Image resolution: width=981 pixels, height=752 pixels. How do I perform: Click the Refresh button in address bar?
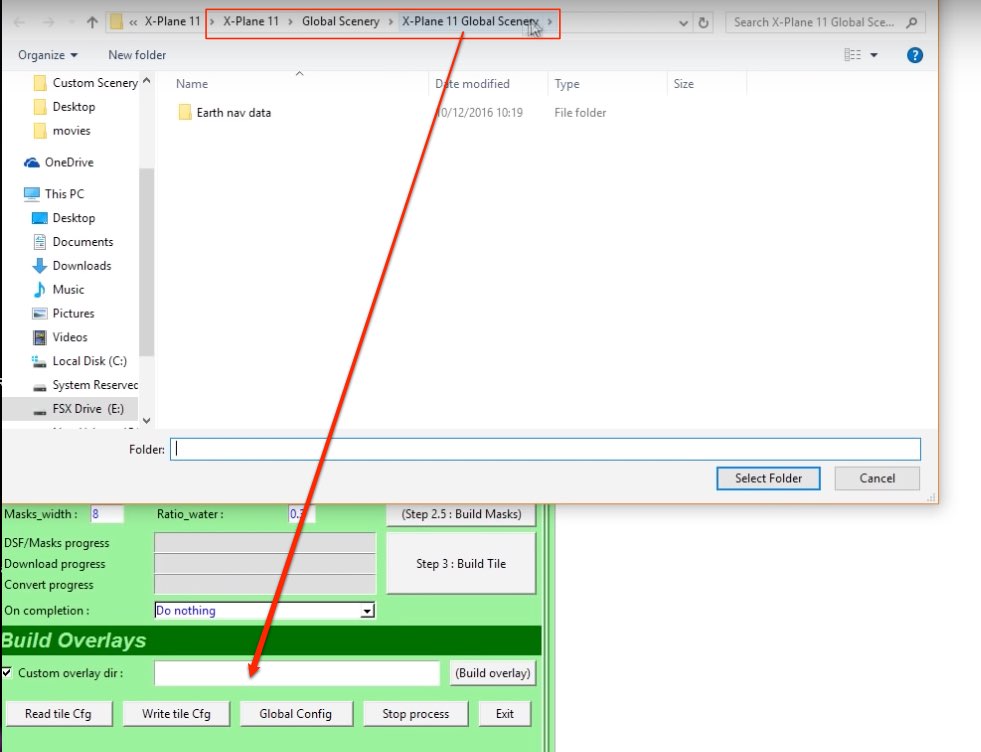(704, 22)
